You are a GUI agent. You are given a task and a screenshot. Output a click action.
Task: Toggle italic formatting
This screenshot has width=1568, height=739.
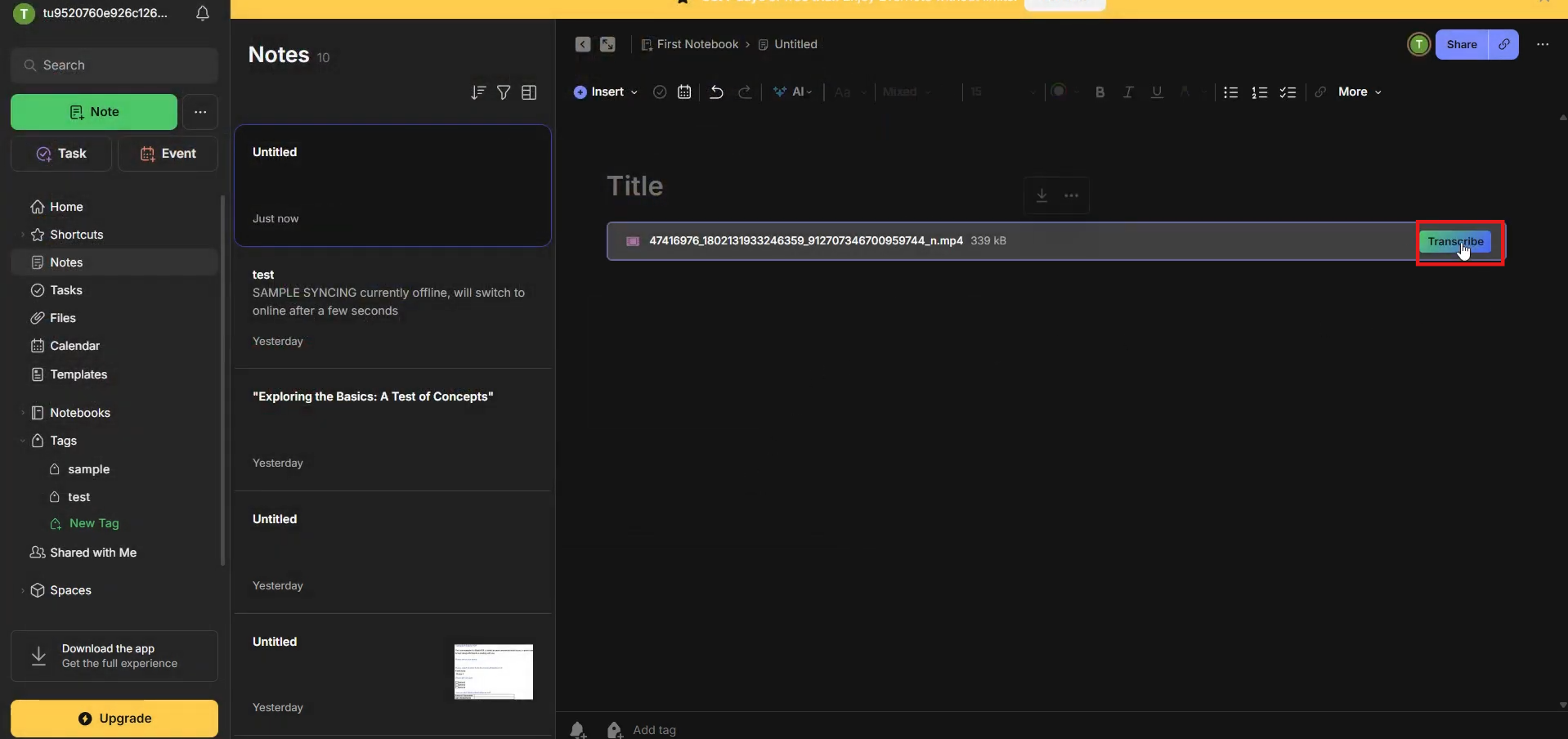click(x=1128, y=92)
